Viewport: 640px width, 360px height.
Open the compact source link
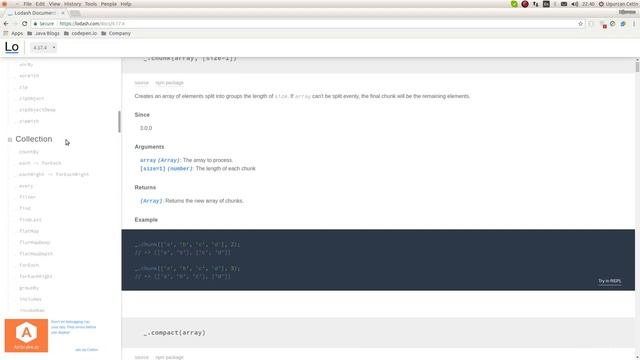point(141,357)
